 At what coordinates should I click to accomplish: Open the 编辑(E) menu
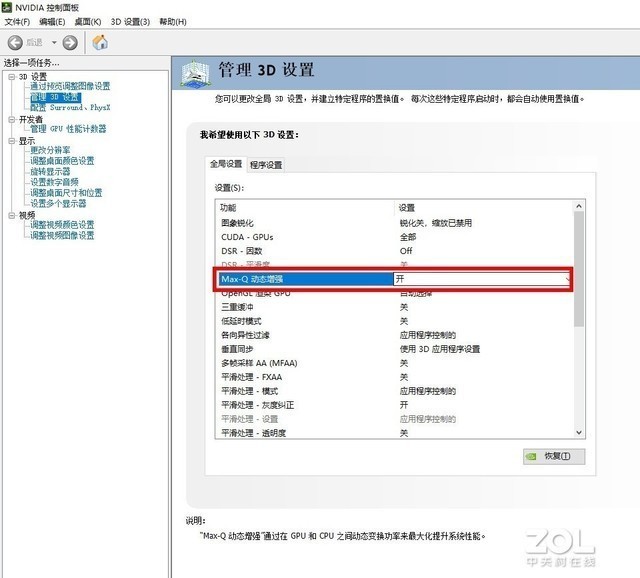52,22
